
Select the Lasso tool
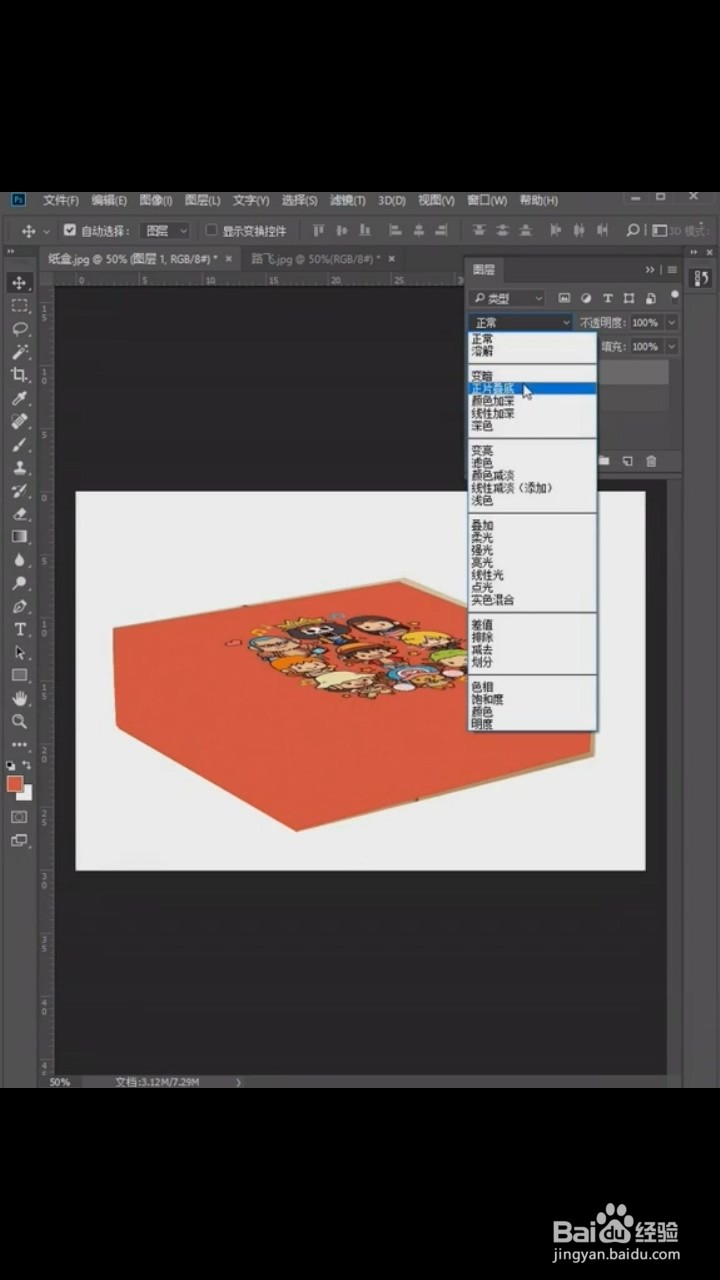(19, 329)
